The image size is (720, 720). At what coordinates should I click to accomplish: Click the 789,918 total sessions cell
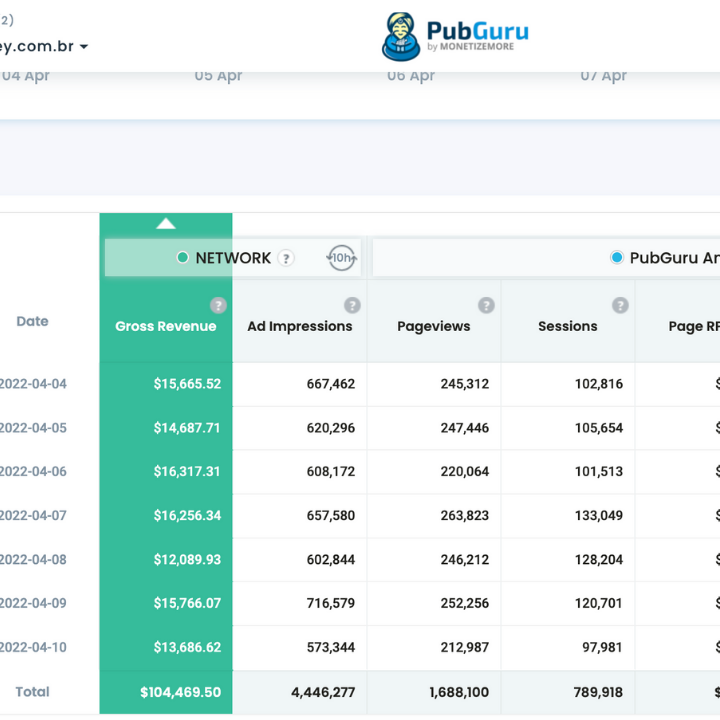point(598,692)
